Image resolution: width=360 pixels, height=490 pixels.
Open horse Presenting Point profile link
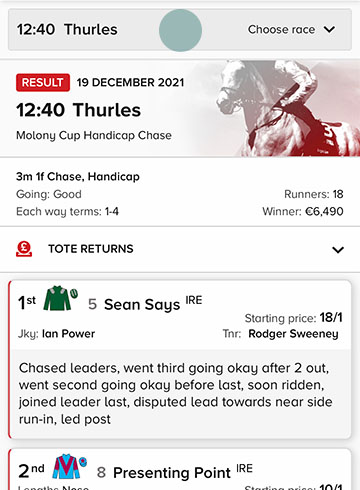[x=172, y=473]
